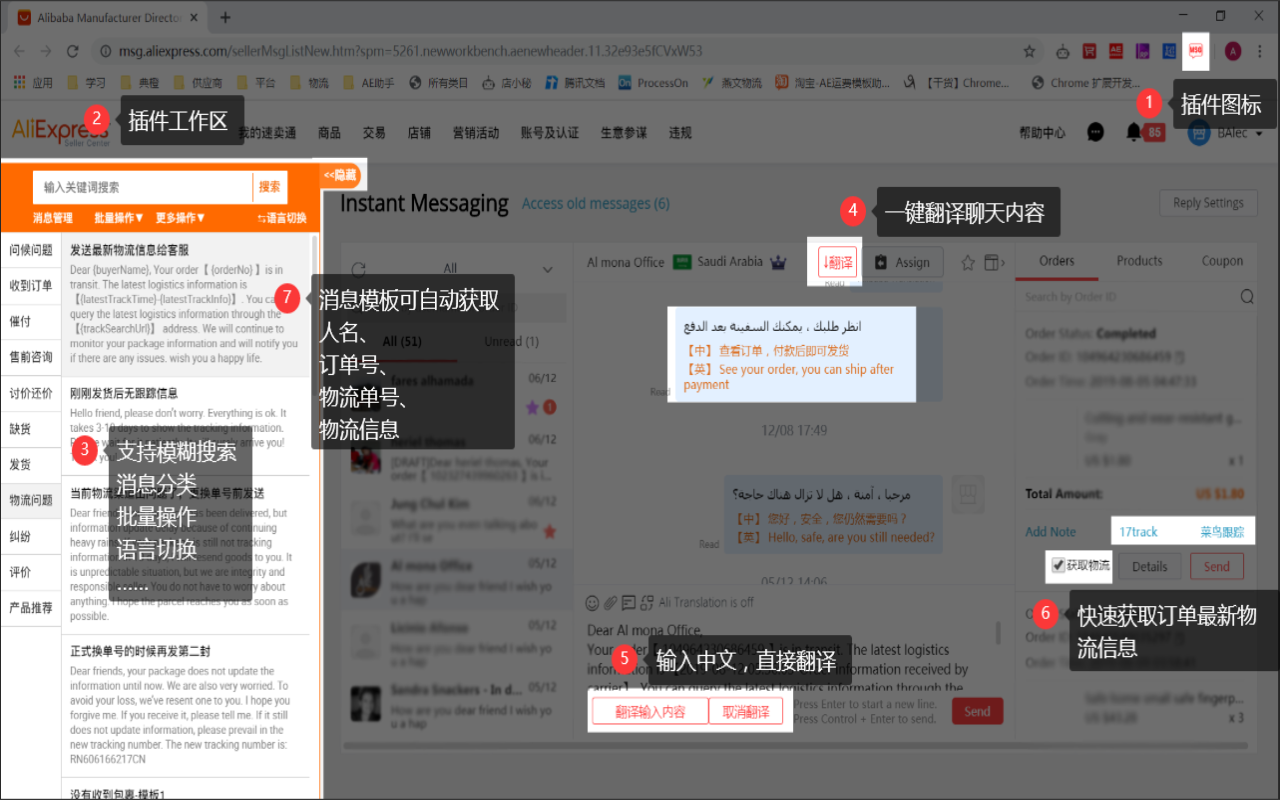1280x800 pixels.
Task: Click the Access old messages (6) link
Action: point(596,204)
